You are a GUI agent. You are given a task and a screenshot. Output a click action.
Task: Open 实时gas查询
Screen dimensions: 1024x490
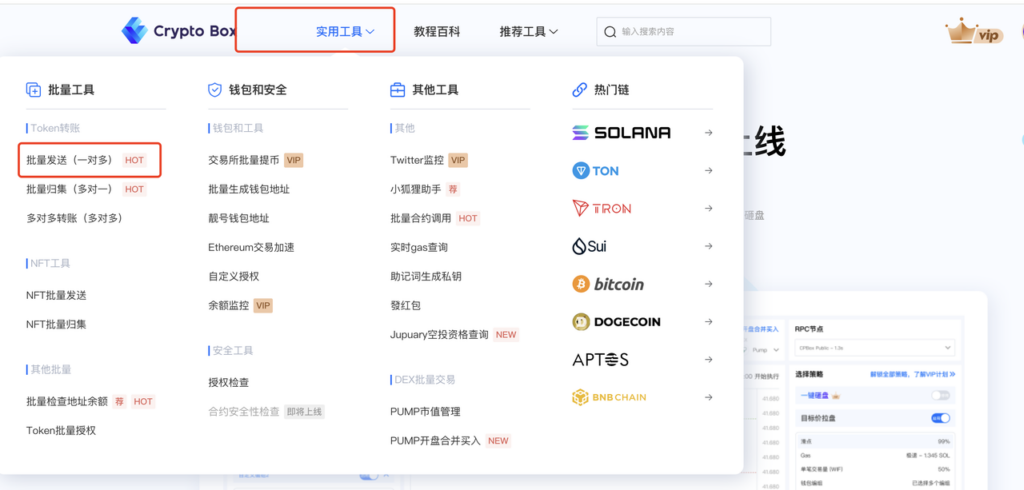(x=419, y=248)
